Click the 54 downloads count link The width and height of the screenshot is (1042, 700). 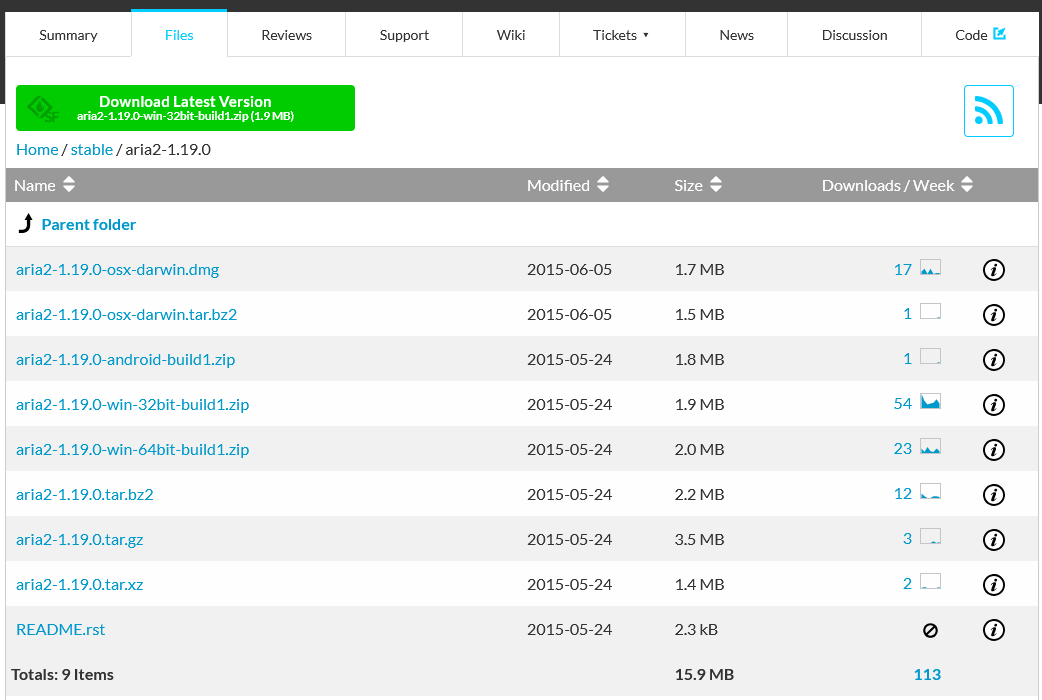(x=903, y=404)
